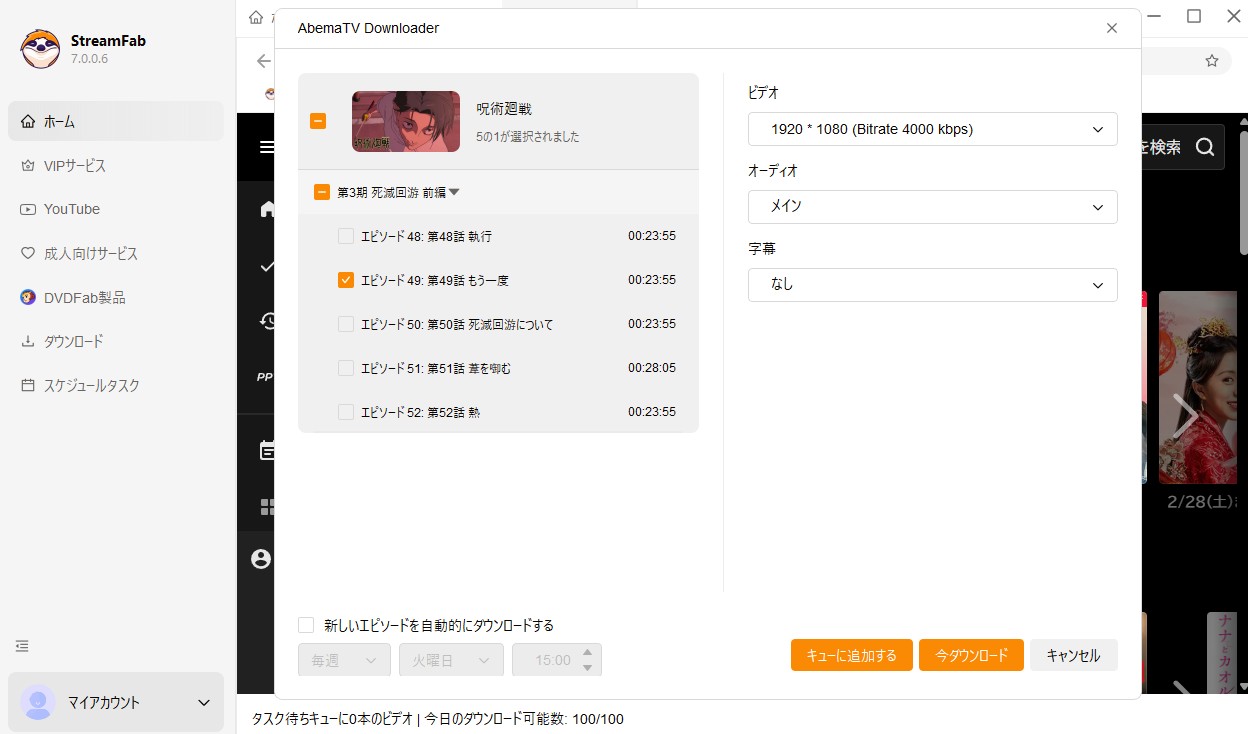Click the sidebar collapse icon
Viewport: 1248px width, 734px height.
[22, 646]
